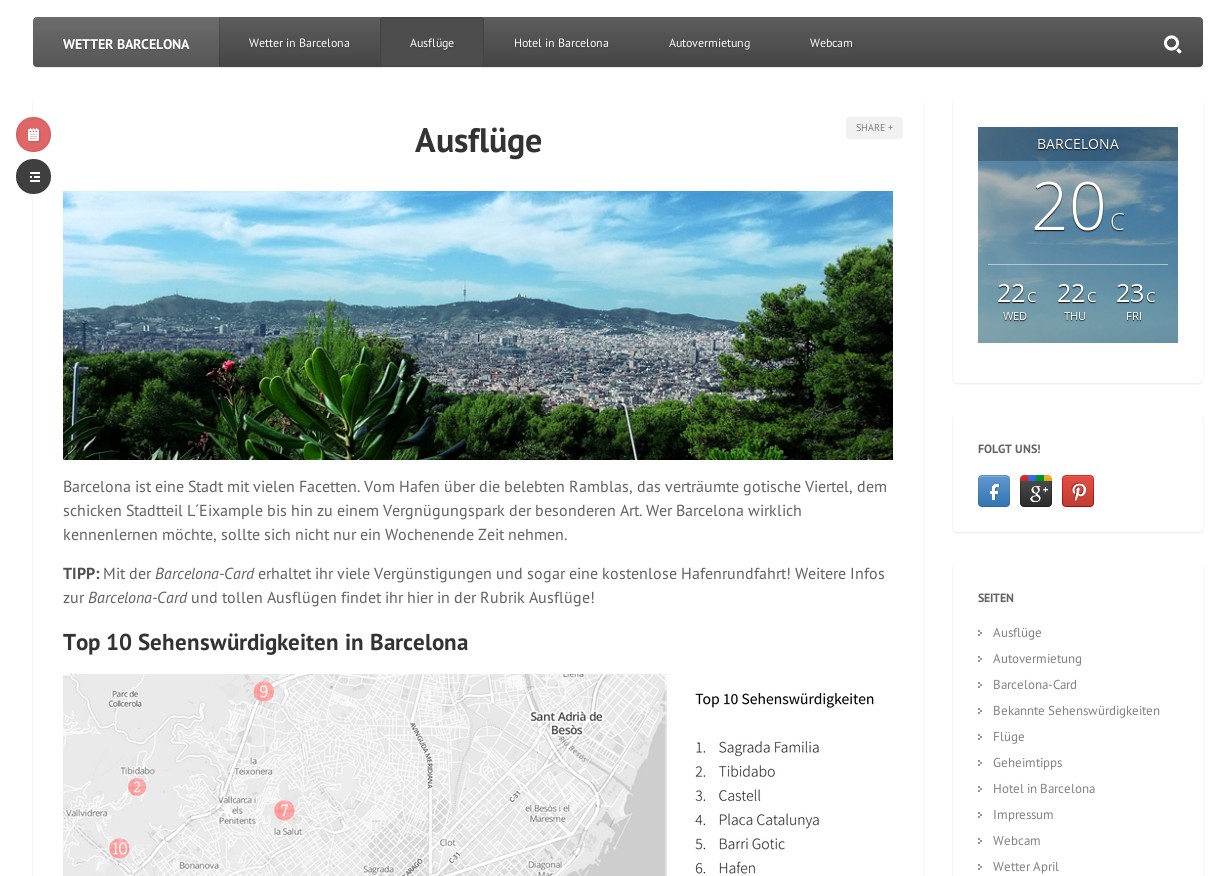Click map marker number 9
The height and width of the screenshot is (876, 1223).
(x=263, y=691)
